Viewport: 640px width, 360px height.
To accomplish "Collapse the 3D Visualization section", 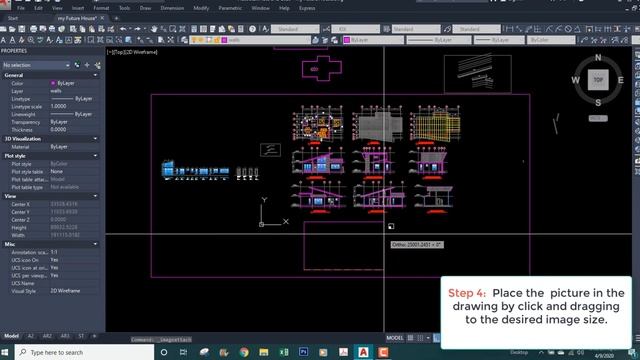I will 96,139.
